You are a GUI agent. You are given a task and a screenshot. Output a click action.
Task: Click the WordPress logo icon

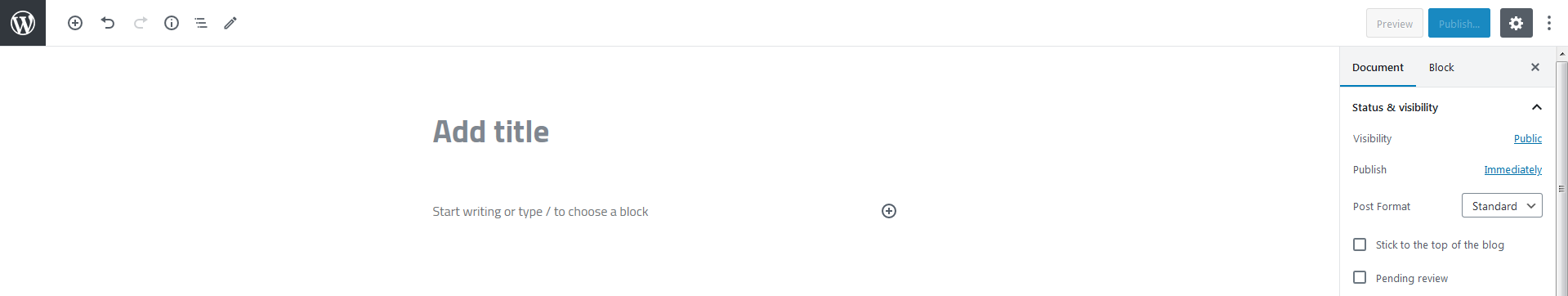23,23
